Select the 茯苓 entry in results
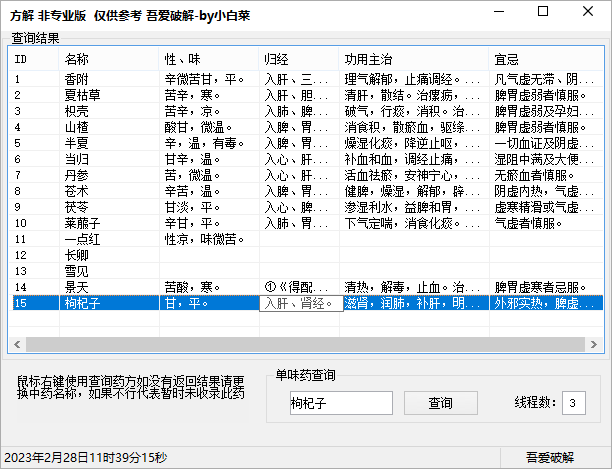 [x=76, y=206]
